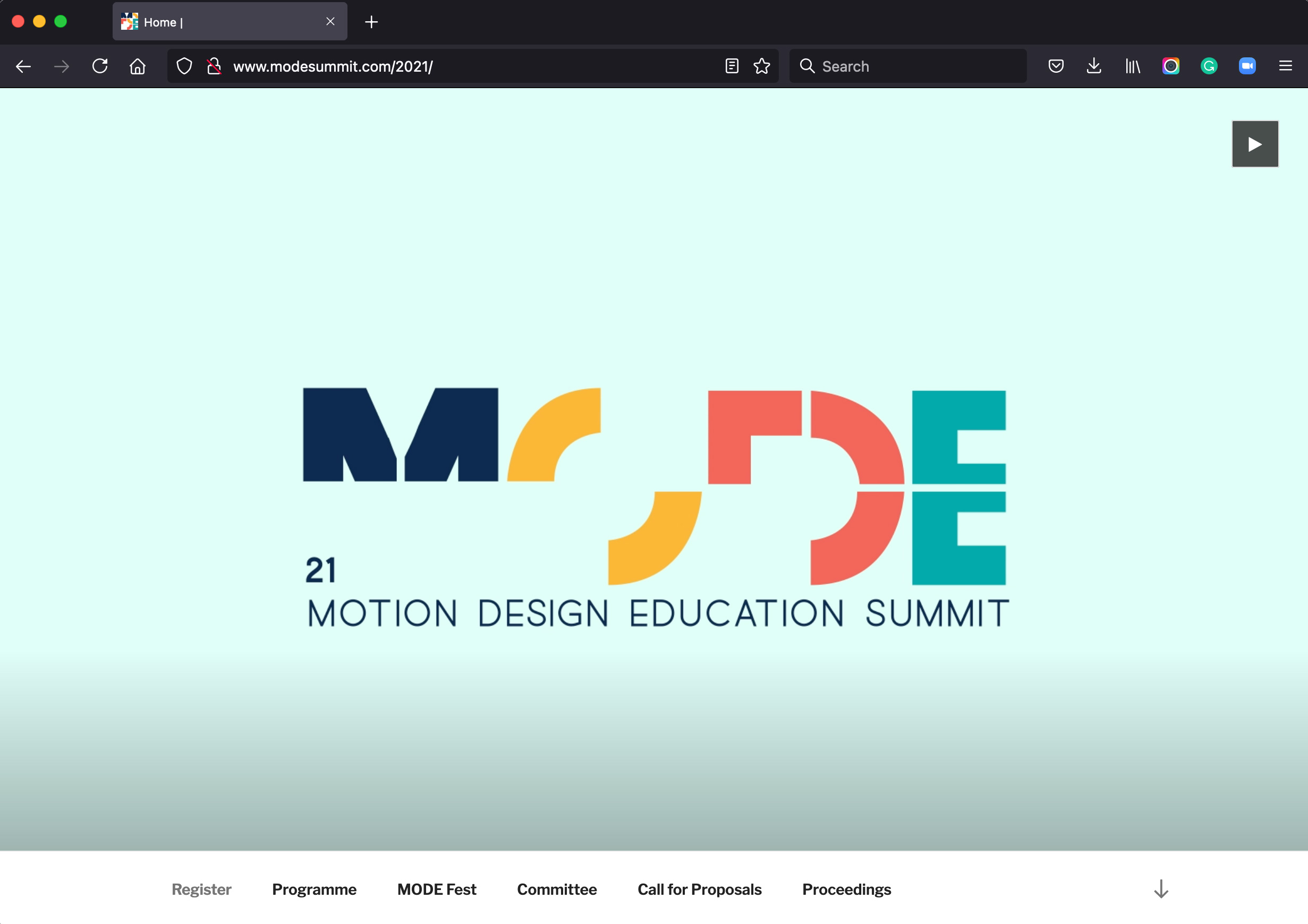Click the Grammarly extension icon
1308x924 pixels.
click(1209, 66)
